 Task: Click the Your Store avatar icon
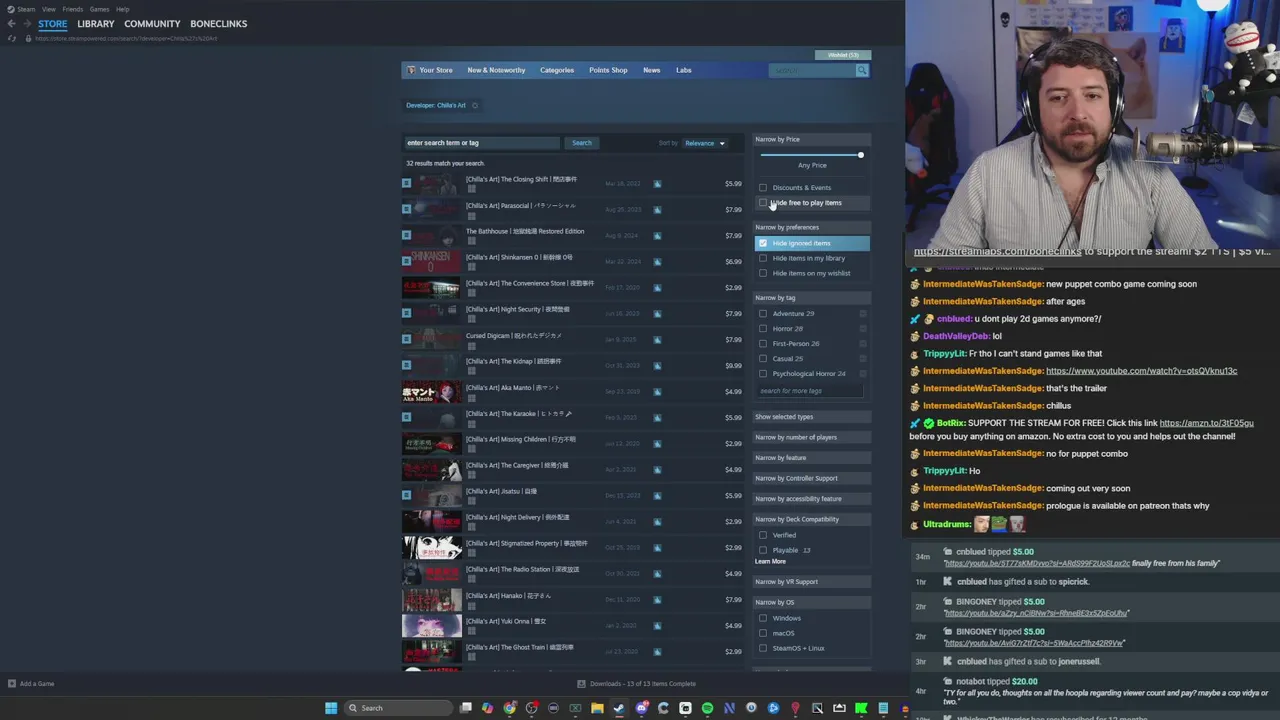pos(411,70)
